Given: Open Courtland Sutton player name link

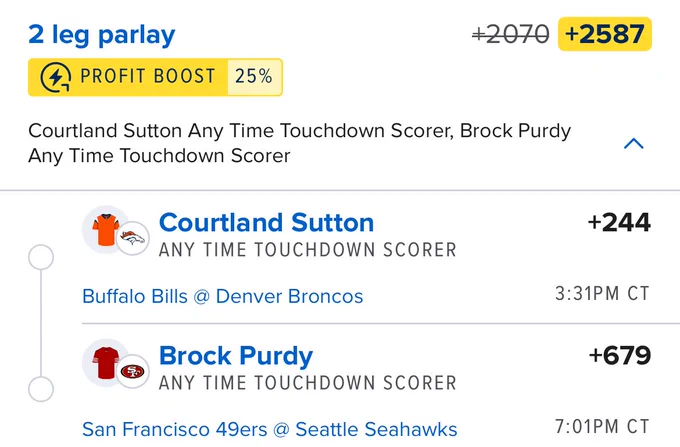Looking at the screenshot, I should tap(266, 222).
